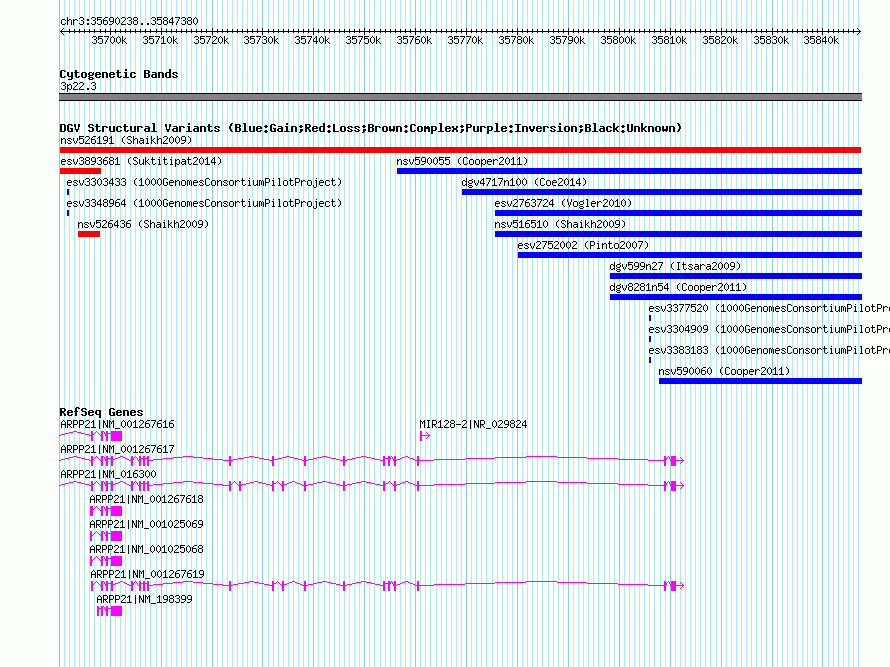The image size is (890, 667).
Task: Open esv2763724 (Vogler2010) variant label
Action: coord(563,203)
